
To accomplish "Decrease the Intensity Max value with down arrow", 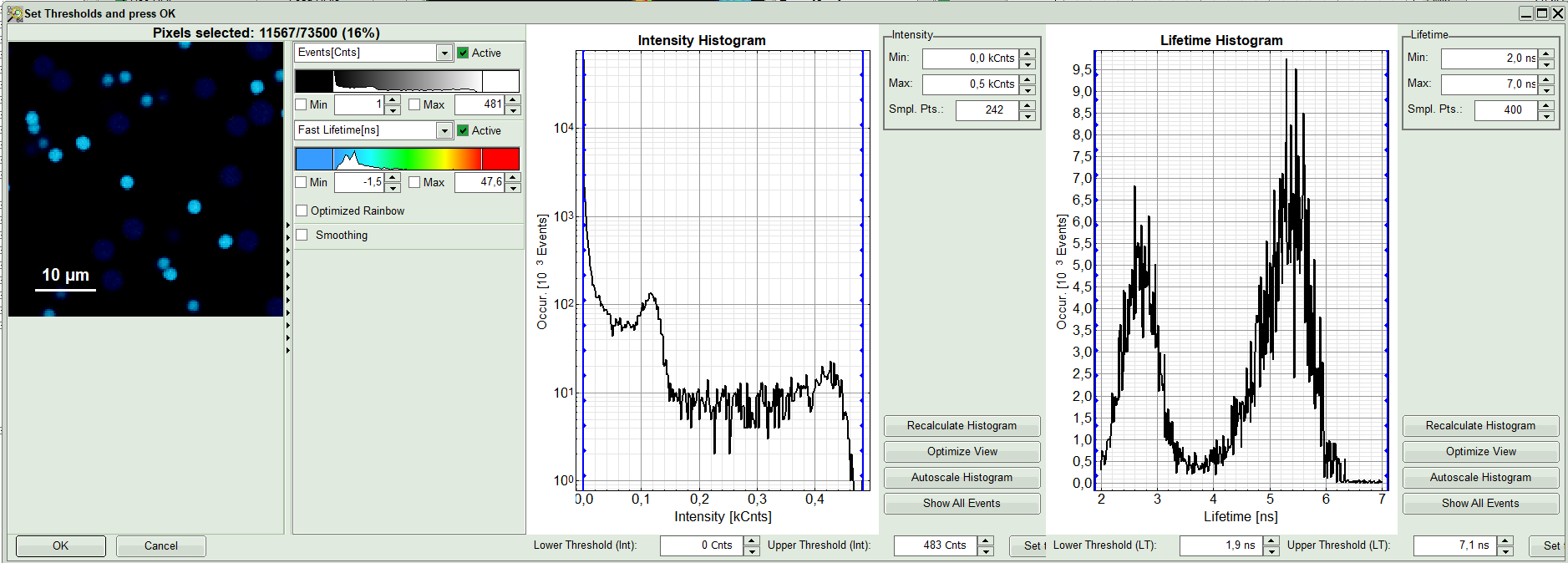I will 1028,89.
